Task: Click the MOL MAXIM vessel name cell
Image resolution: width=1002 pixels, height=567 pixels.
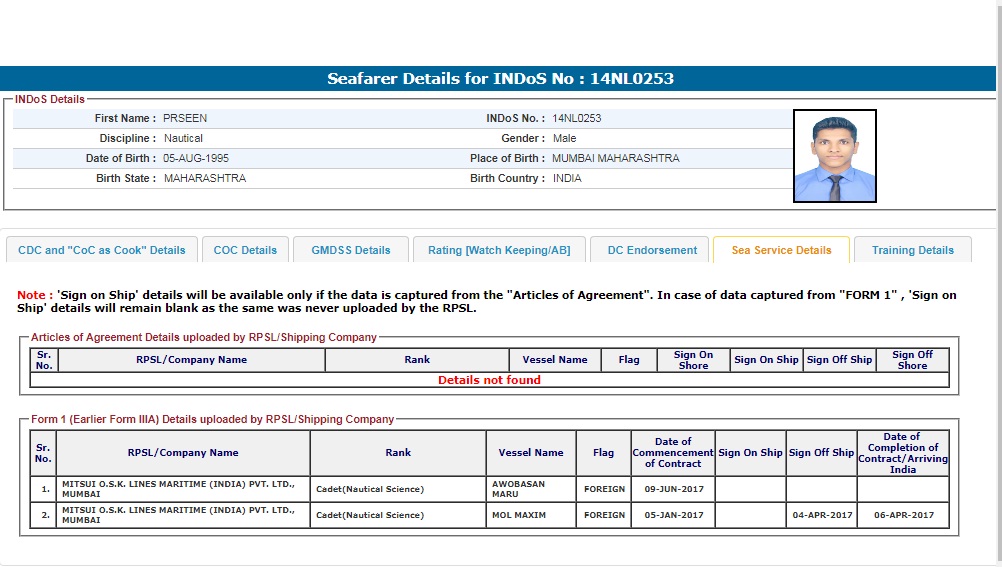Action: pyautogui.click(x=519, y=515)
